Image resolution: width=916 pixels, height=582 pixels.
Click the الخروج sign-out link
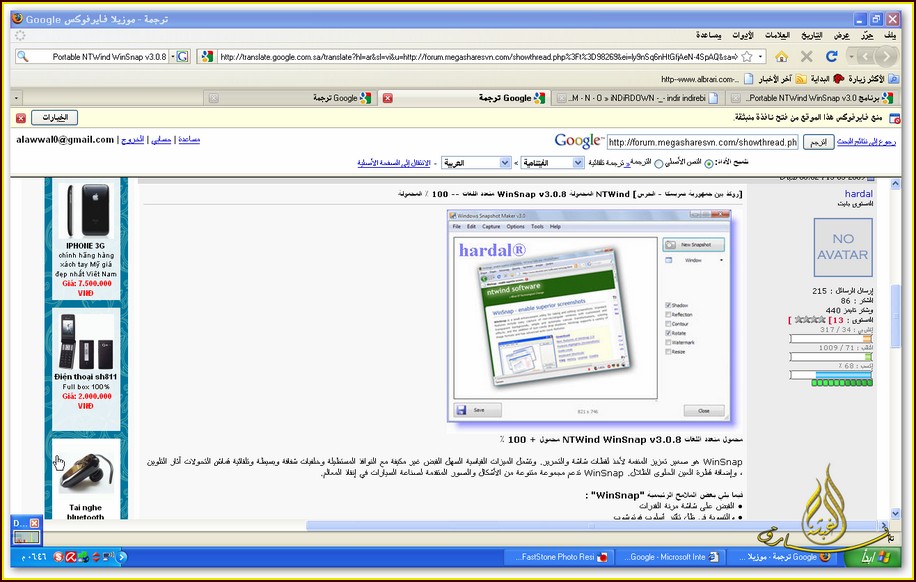(x=133, y=140)
